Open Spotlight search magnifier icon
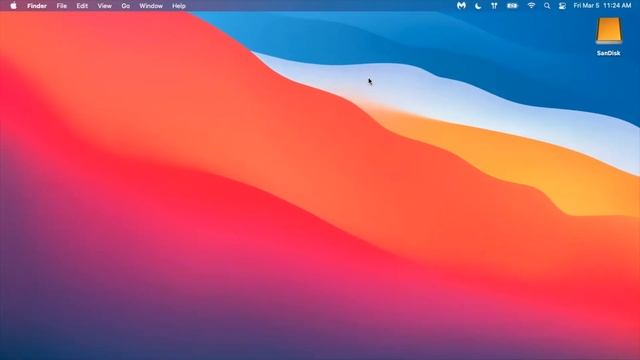Image resolution: width=640 pixels, height=360 pixels. click(547, 6)
